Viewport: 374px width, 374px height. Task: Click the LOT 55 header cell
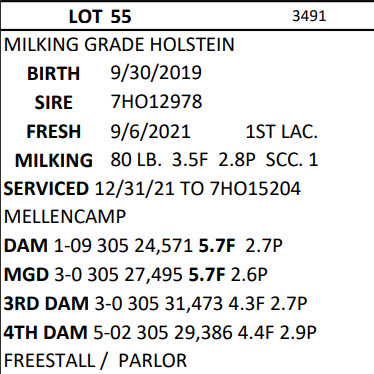click(x=100, y=16)
